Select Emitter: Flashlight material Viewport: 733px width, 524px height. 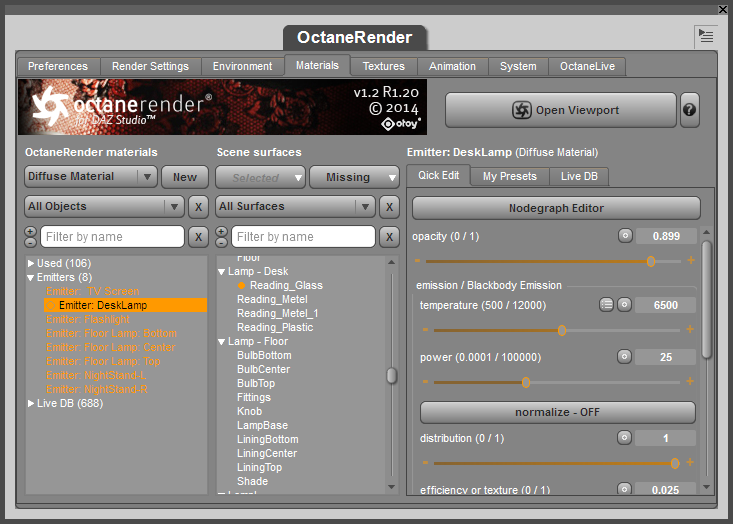click(87, 319)
